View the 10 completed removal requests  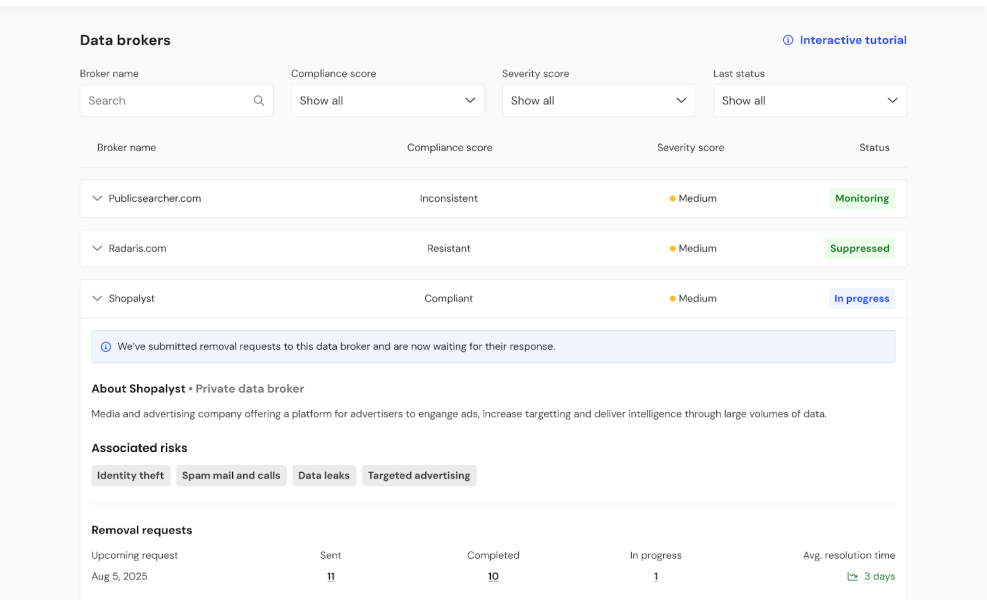[493, 577]
